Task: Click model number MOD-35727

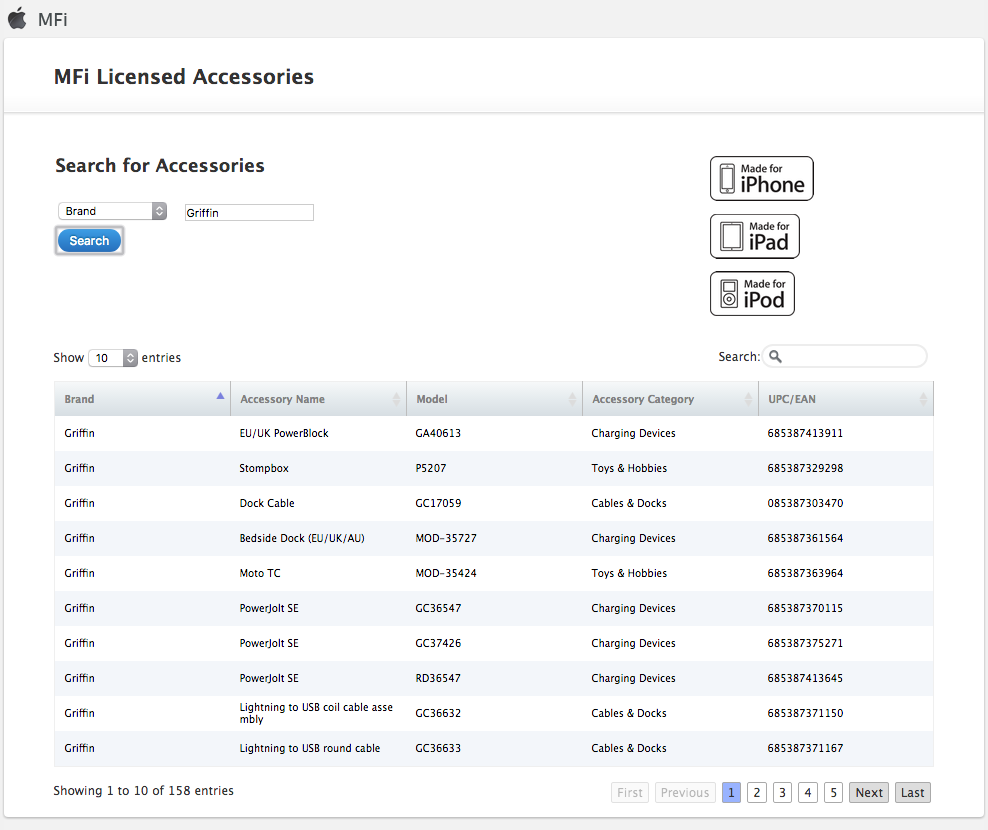Action: (x=446, y=538)
